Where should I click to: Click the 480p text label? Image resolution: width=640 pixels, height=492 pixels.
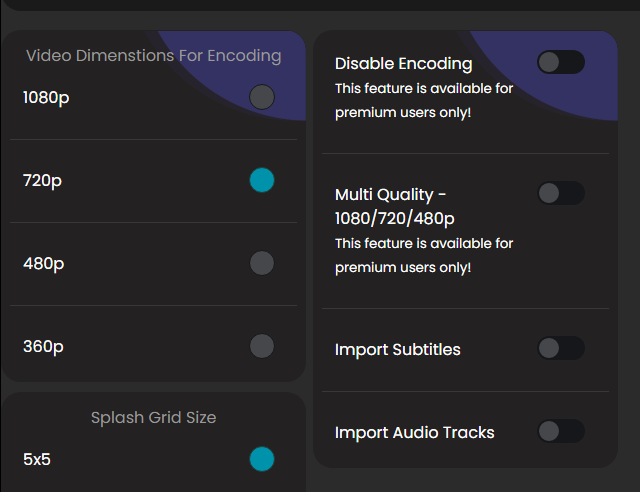pos(44,264)
